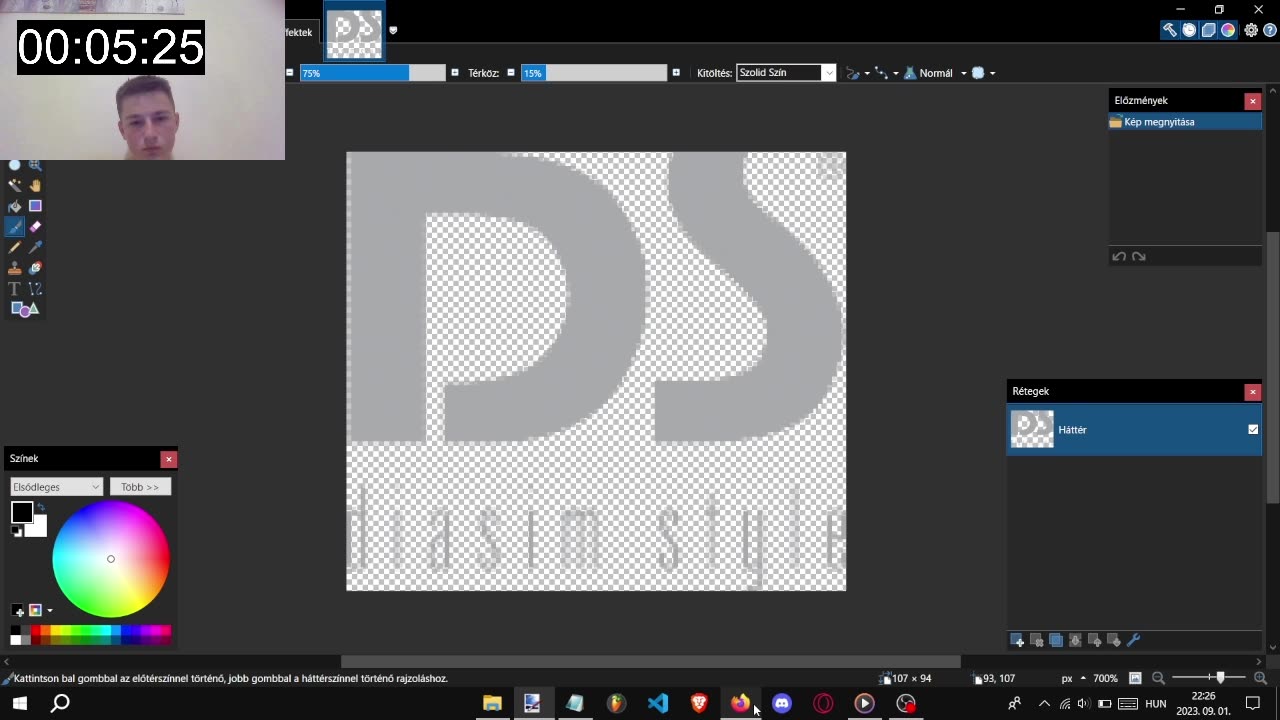Select the Paint Bucket tool

[14, 206]
